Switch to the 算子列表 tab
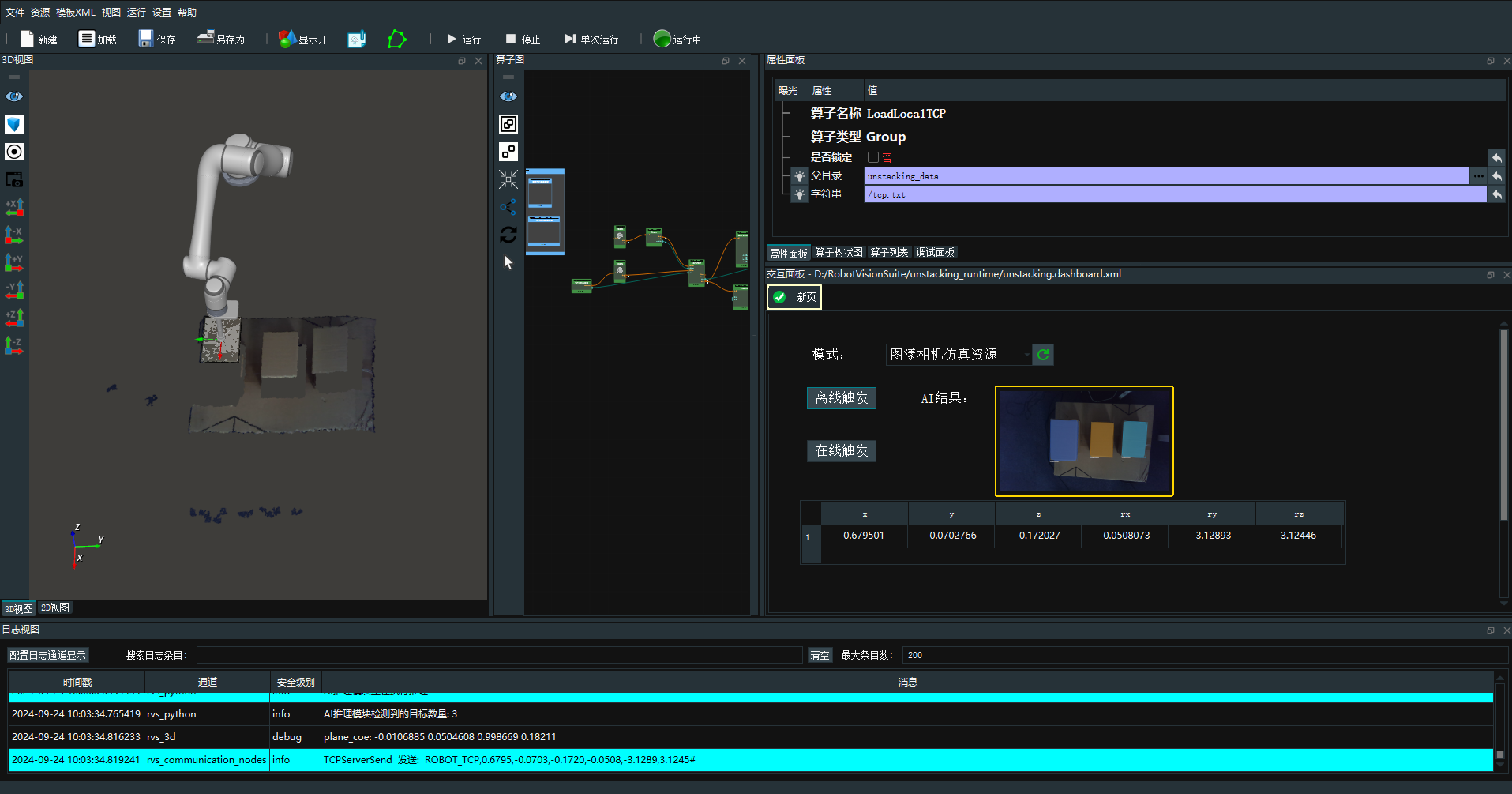Image resolution: width=1512 pixels, height=794 pixels. [889, 252]
